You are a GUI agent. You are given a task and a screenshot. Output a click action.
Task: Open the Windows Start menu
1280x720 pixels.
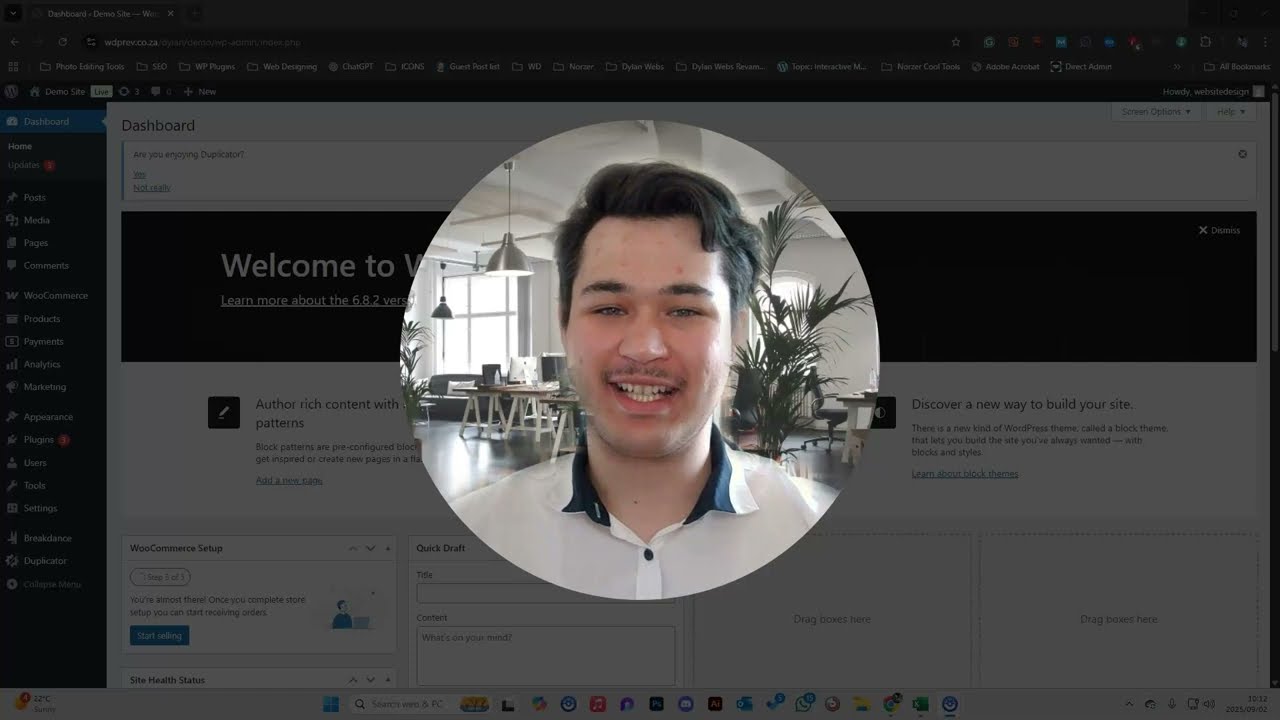click(x=331, y=704)
